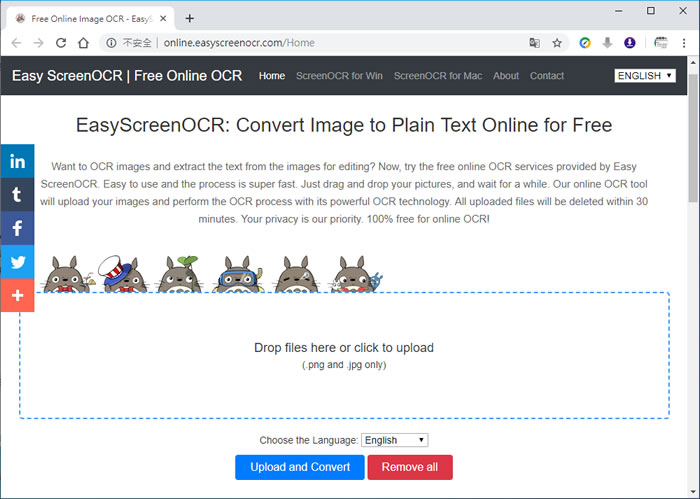Open the colorful circle extension icon

(x=585, y=43)
